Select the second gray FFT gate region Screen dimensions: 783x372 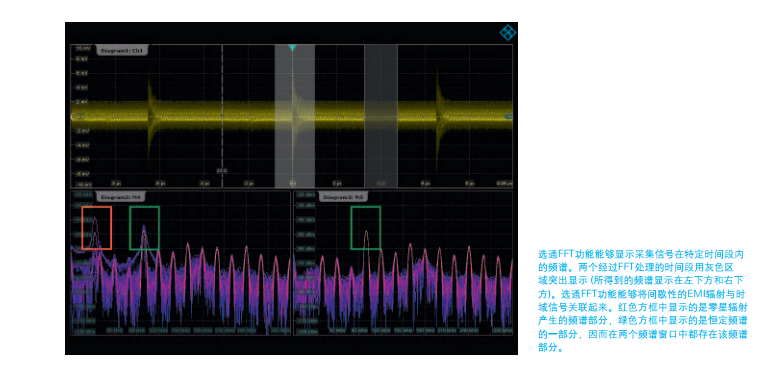[381, 116]
